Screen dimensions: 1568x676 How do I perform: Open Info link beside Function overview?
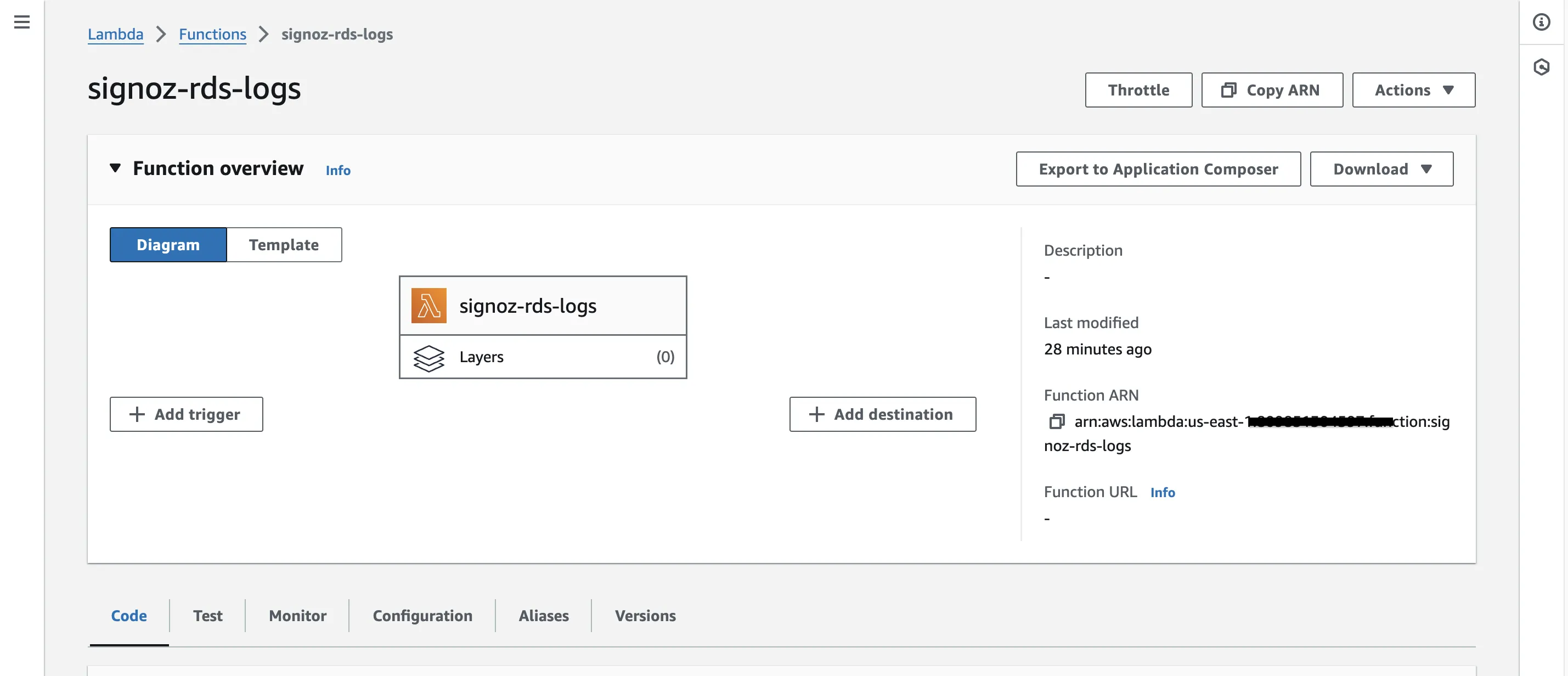pyautogui.click(x=338, y=171)
